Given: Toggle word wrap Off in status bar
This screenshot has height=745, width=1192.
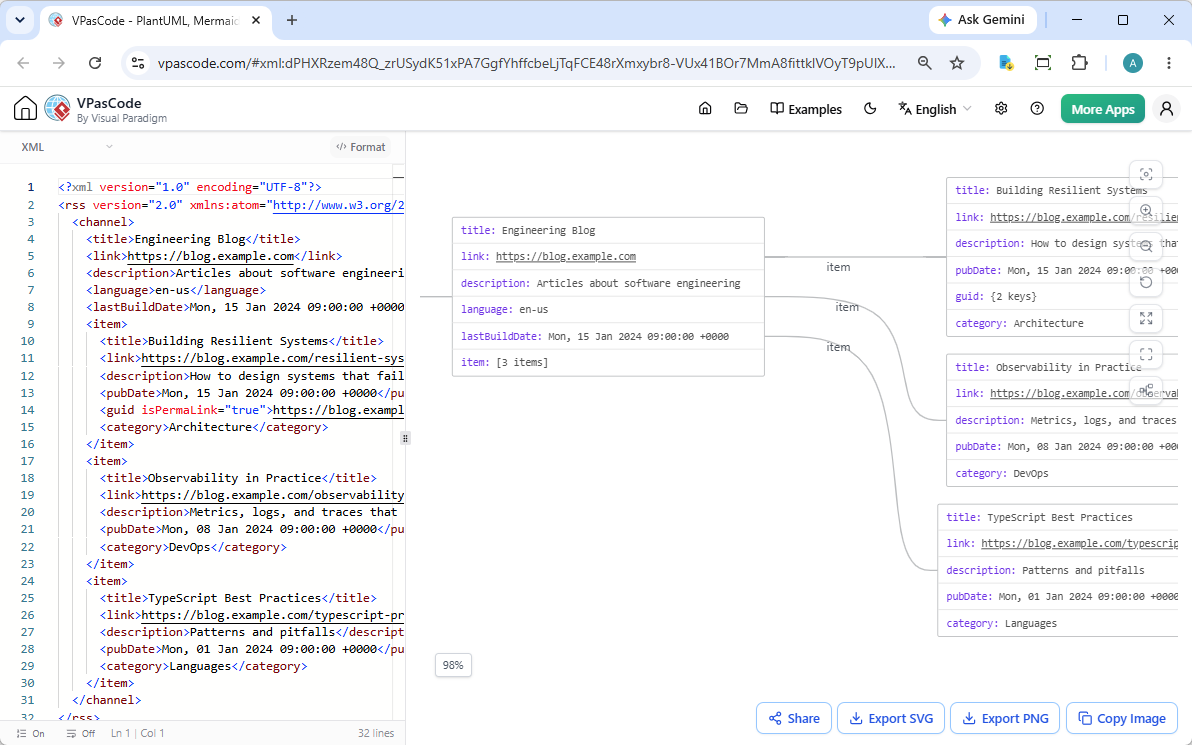Looking at the screenshot, I should [x=81, y=734].
